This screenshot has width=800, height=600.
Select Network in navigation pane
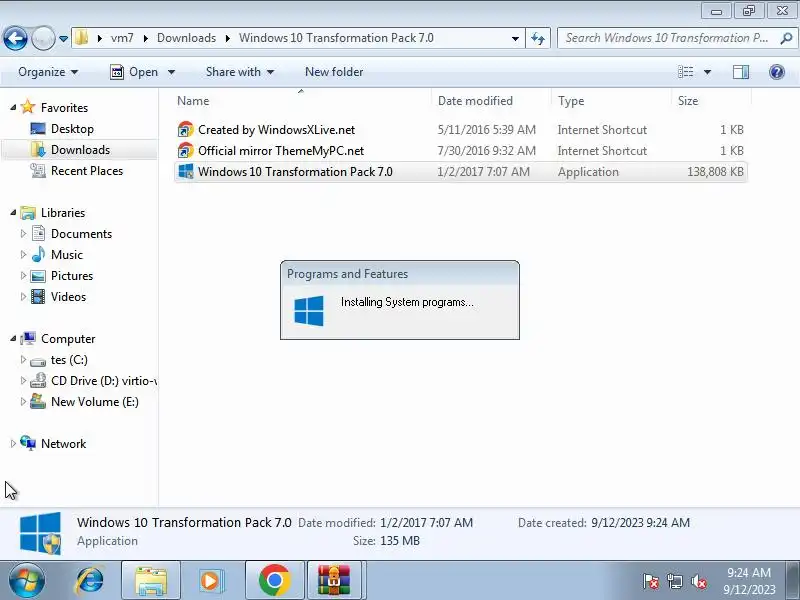pos(63,443)
